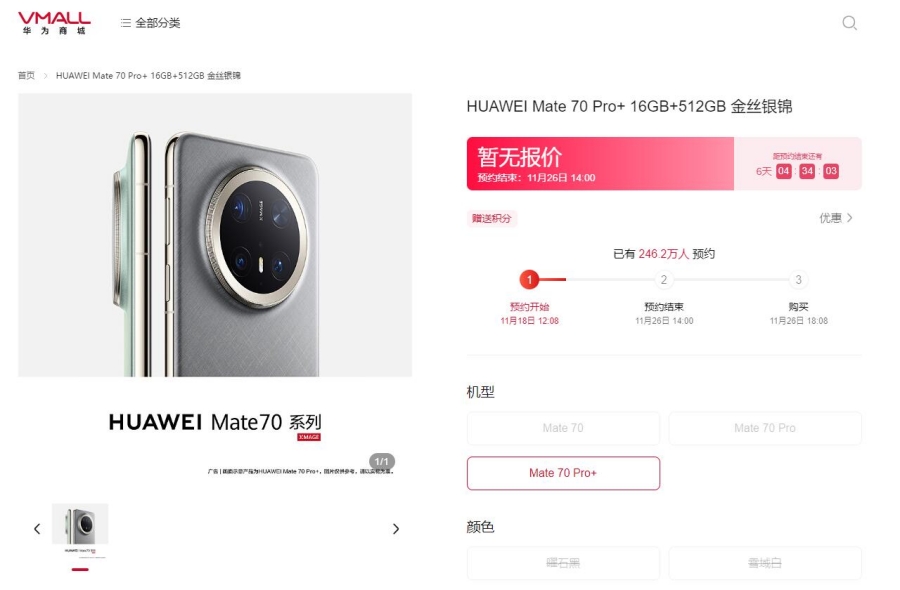Expand the 优惠 offers chevron
The image size is (900, 590).
click(836, 218)
